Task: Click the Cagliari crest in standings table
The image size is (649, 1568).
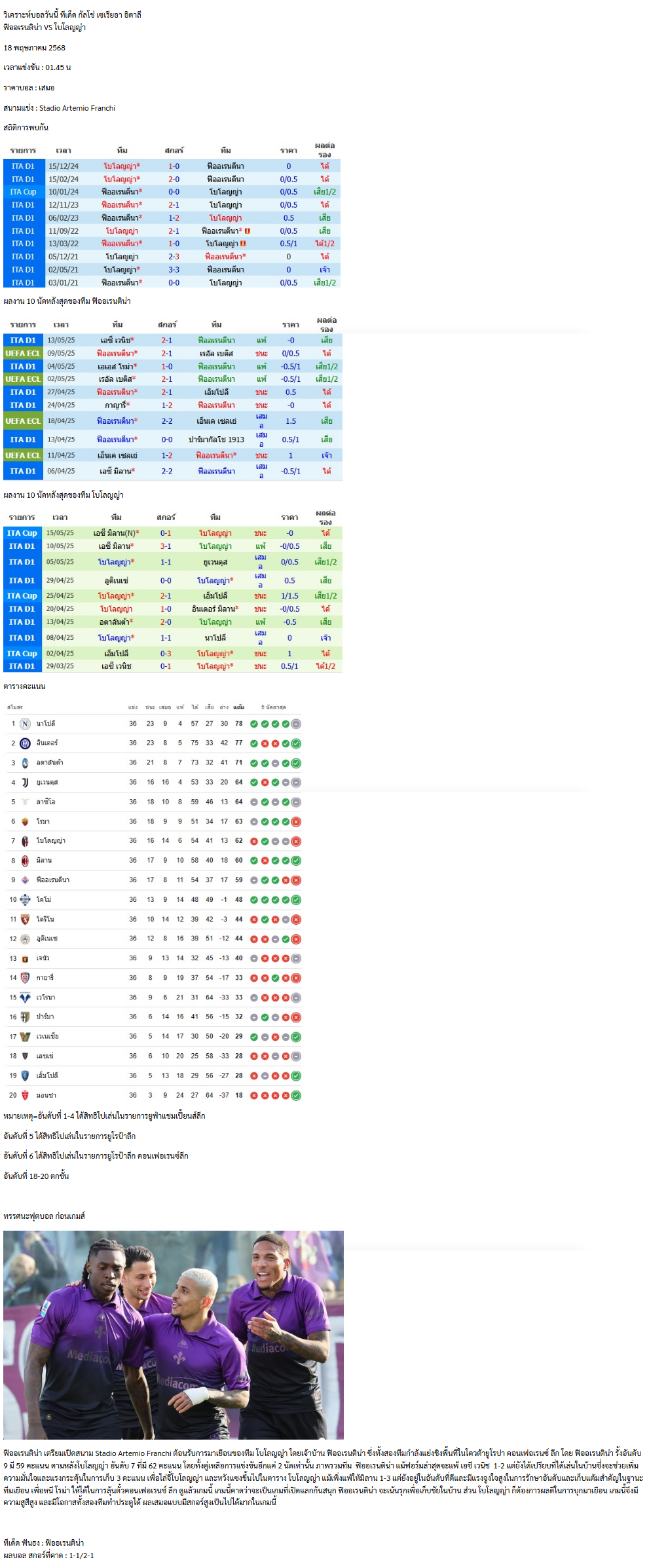Action: click(25, 978)
